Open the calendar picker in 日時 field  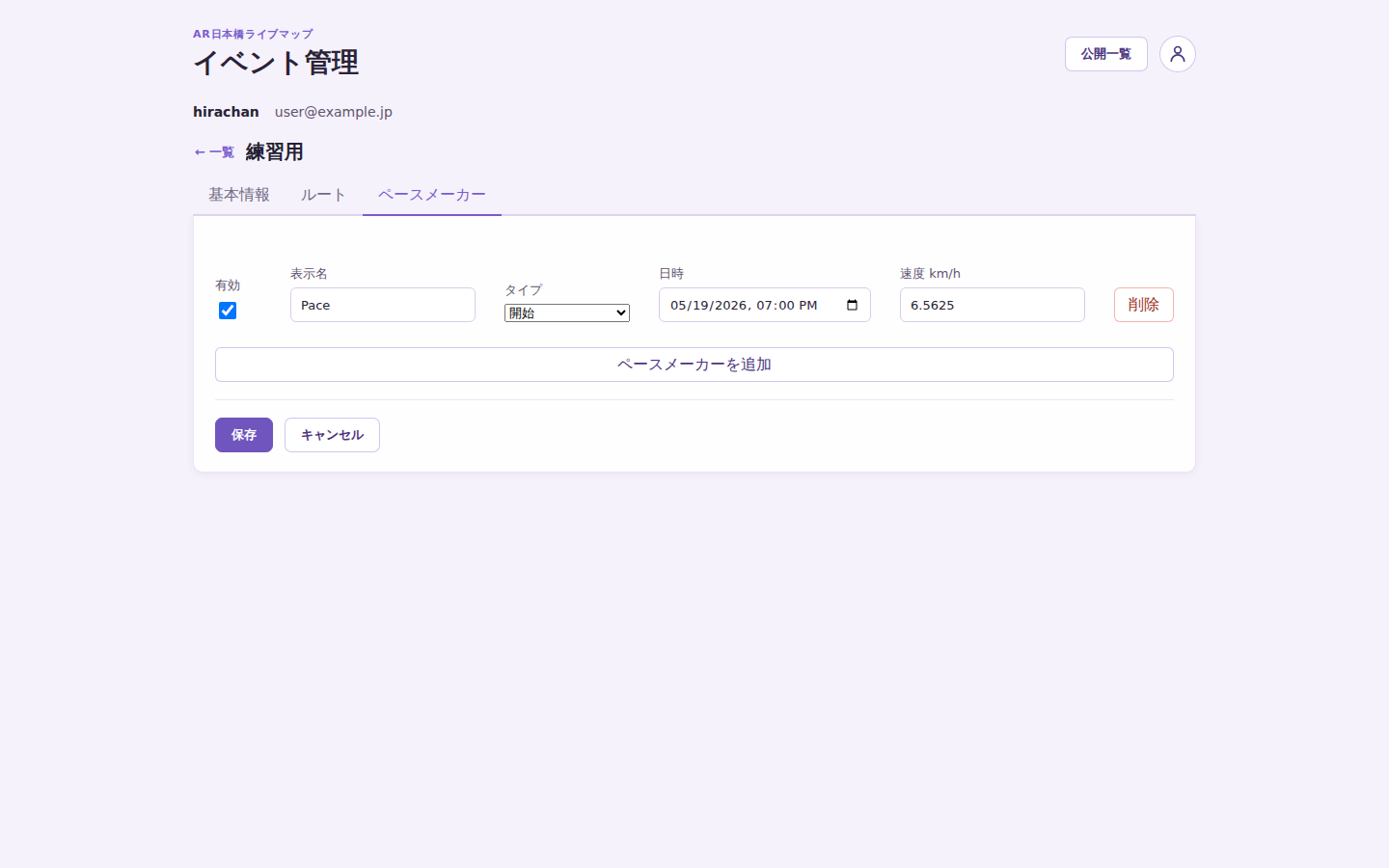[x=852, y=305]
